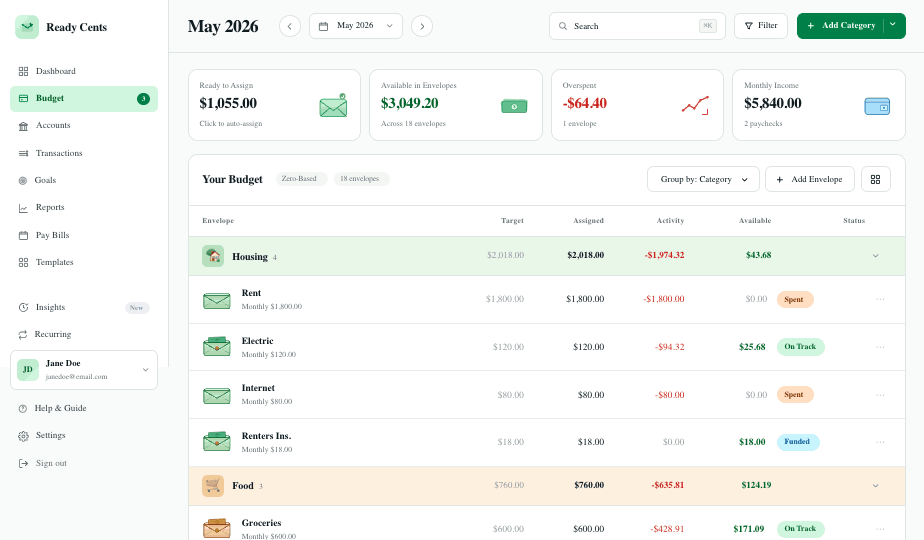Click the Monthly Income wallet icon
The width and height of the screenshot is (924, 540).
click(877, 106)
